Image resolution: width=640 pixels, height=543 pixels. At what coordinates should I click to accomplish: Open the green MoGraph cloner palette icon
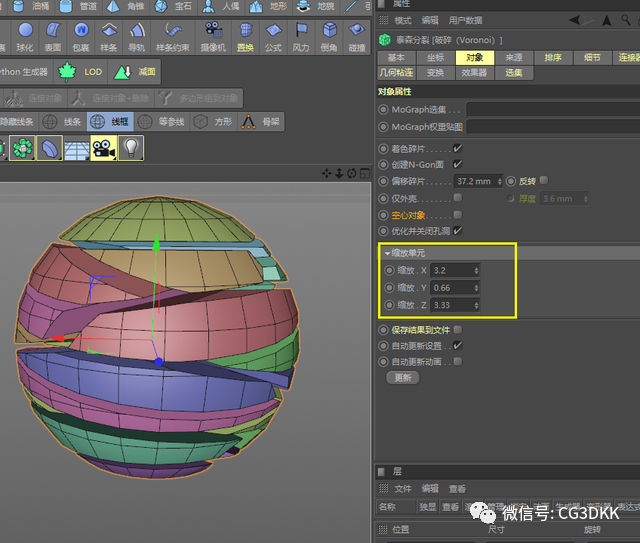click(x=22, y=148)
